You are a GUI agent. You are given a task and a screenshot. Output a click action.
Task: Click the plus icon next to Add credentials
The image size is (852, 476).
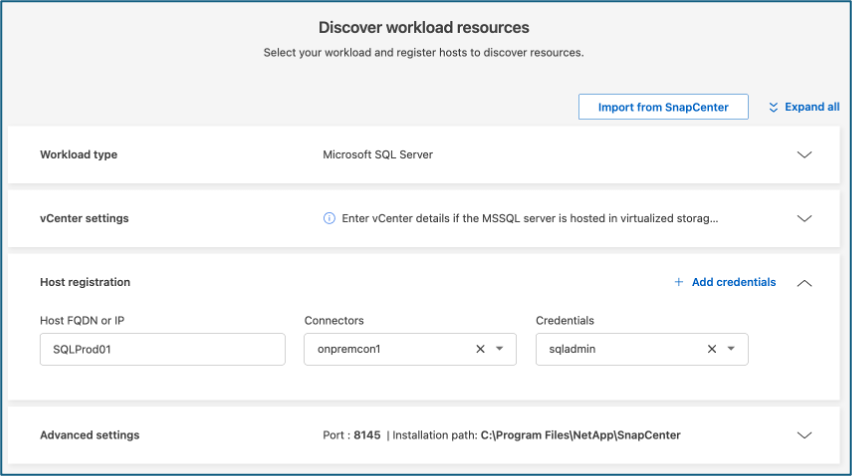point(679,282)
